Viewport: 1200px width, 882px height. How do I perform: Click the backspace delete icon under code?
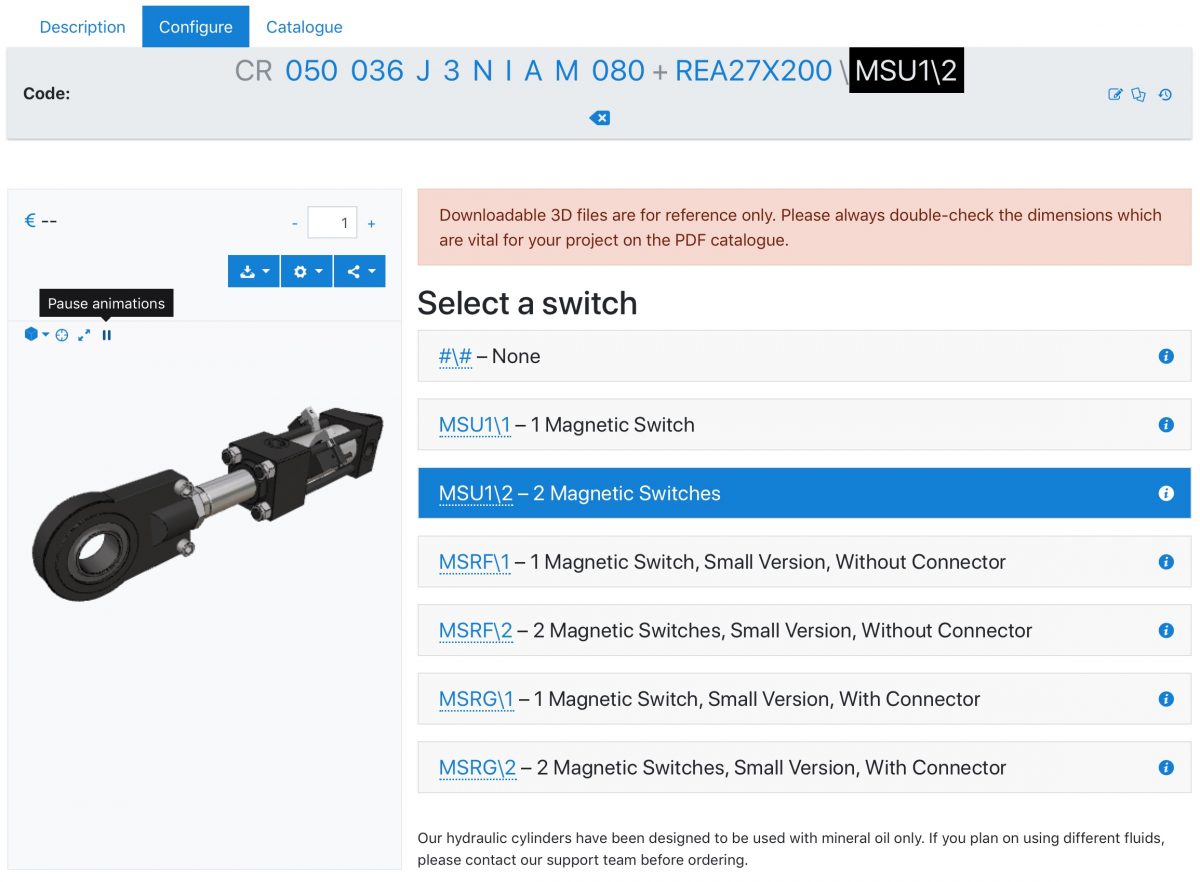[599, 118]
